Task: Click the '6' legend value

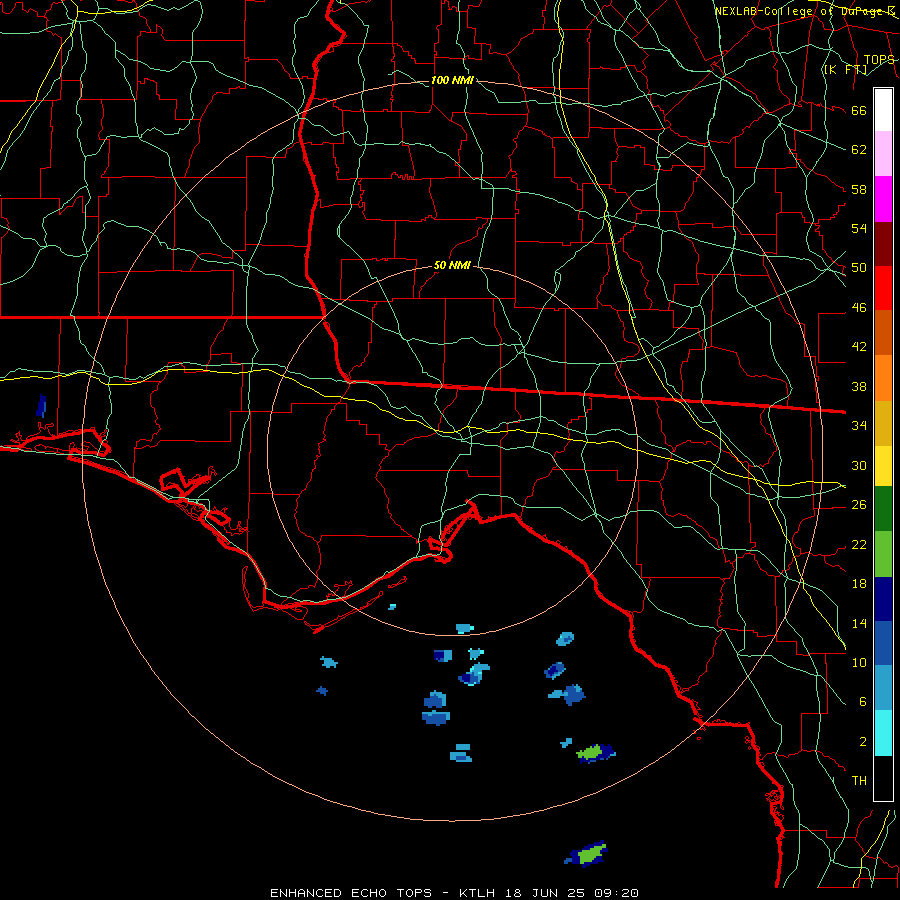Action: point(863,702)
